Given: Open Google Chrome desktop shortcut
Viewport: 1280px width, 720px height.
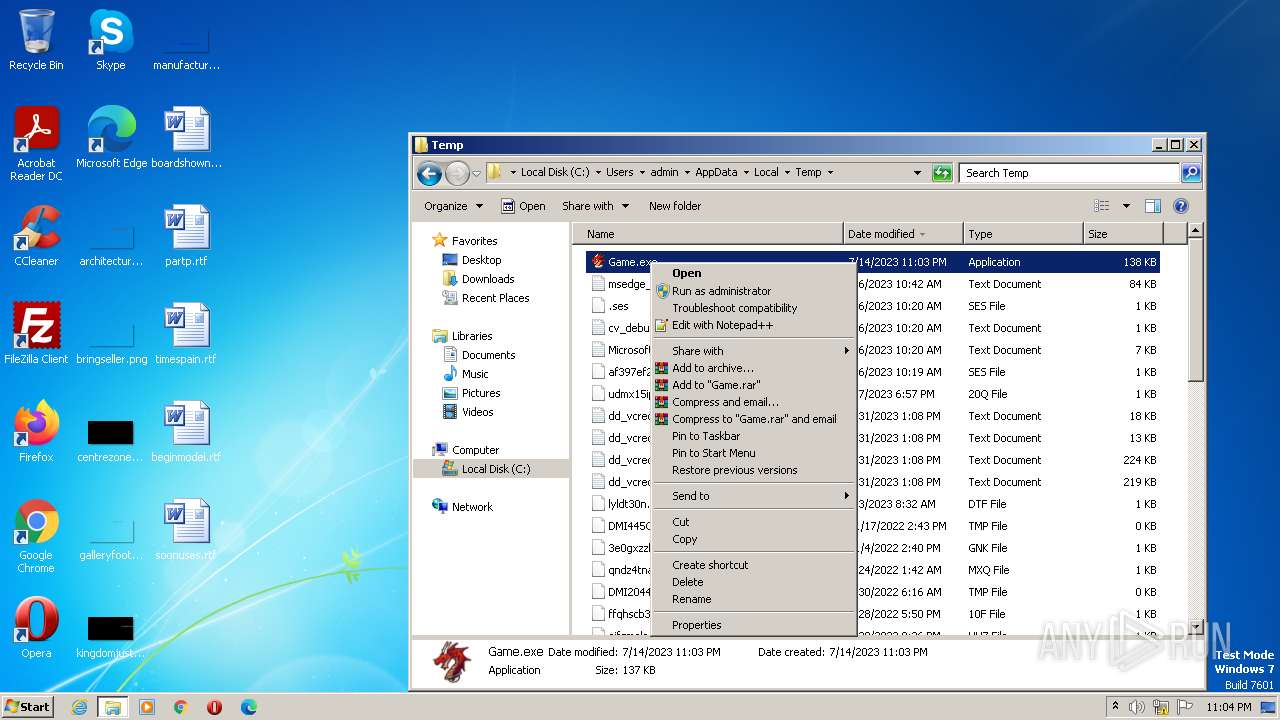Looking at the screenshot, I should point(36,537).
